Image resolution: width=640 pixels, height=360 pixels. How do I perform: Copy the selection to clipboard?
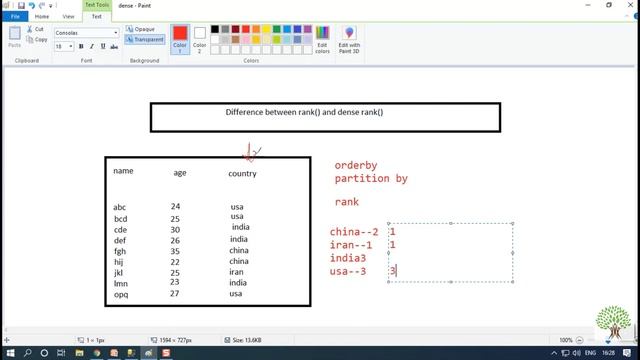pos(37,40)
